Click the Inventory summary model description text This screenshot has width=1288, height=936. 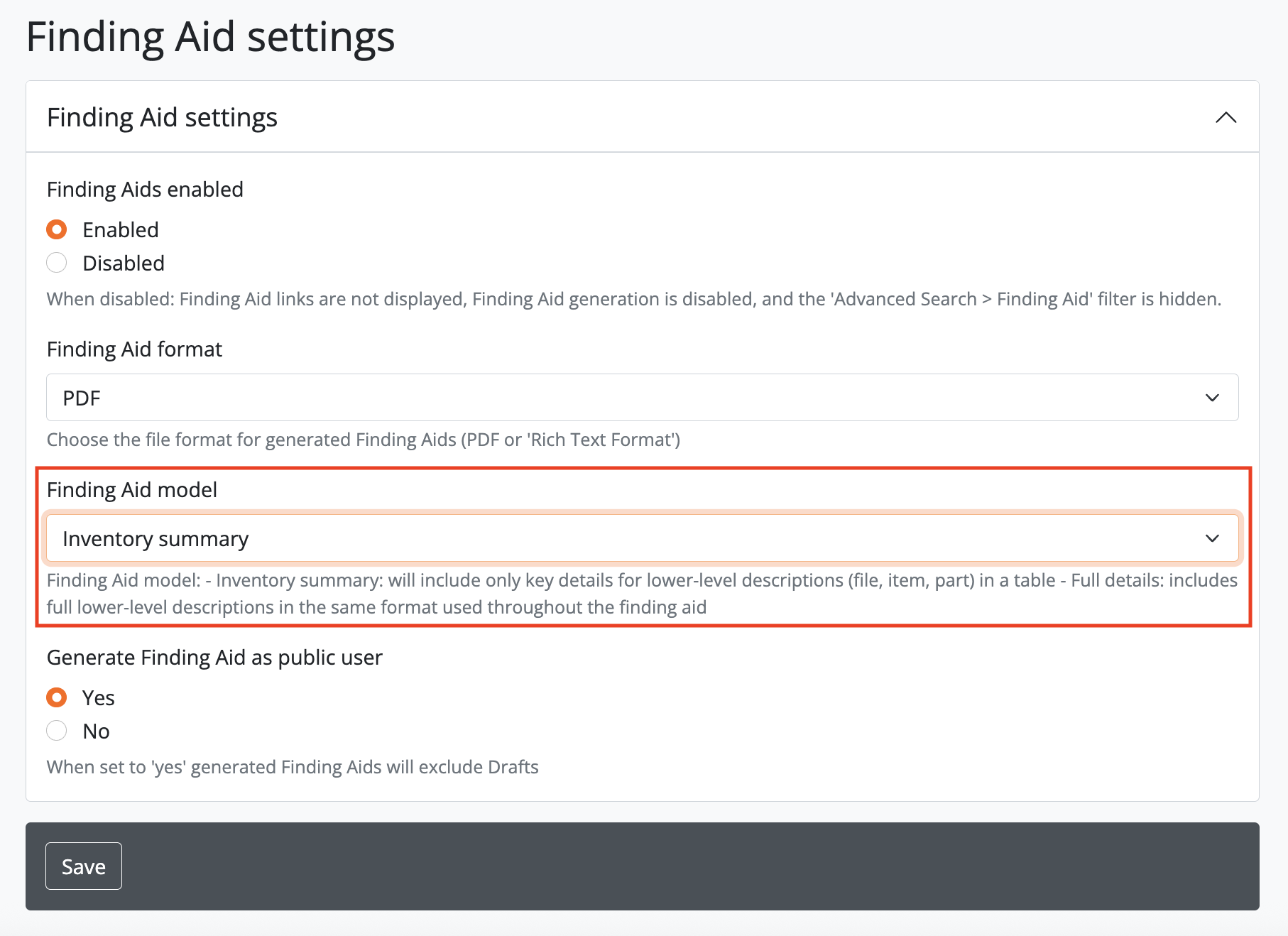point(642,594)
